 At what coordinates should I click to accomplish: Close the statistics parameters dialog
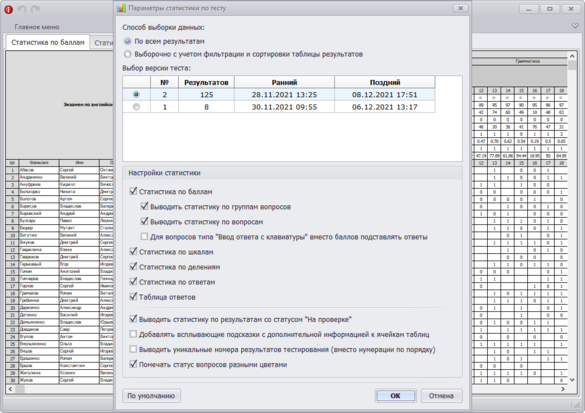[x=460, y=8]
